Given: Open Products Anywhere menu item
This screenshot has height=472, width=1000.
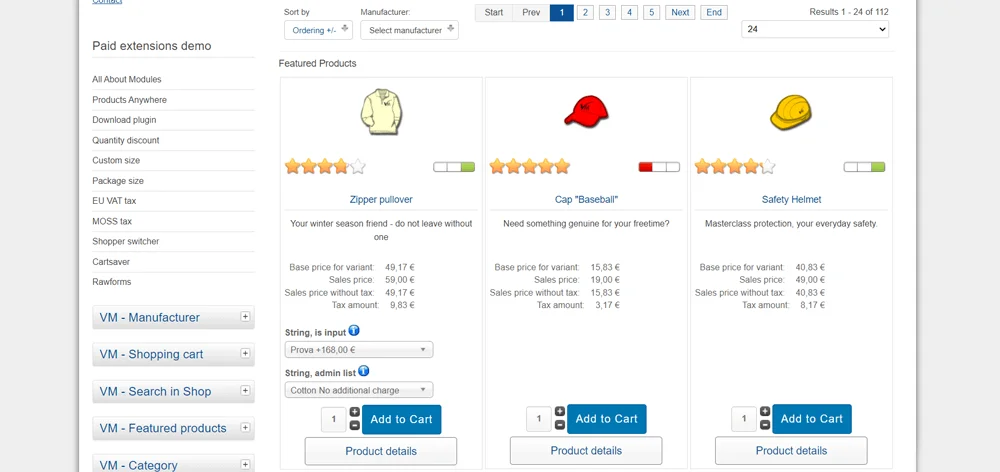Looking at the screenshot, I should click(x=129, y=100).
